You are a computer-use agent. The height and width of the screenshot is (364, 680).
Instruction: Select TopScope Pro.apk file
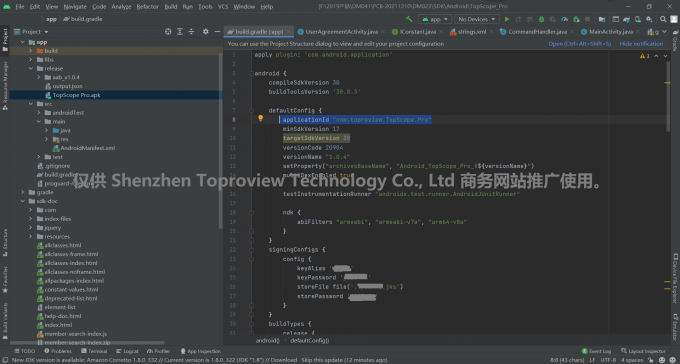[x=76, y=95]
